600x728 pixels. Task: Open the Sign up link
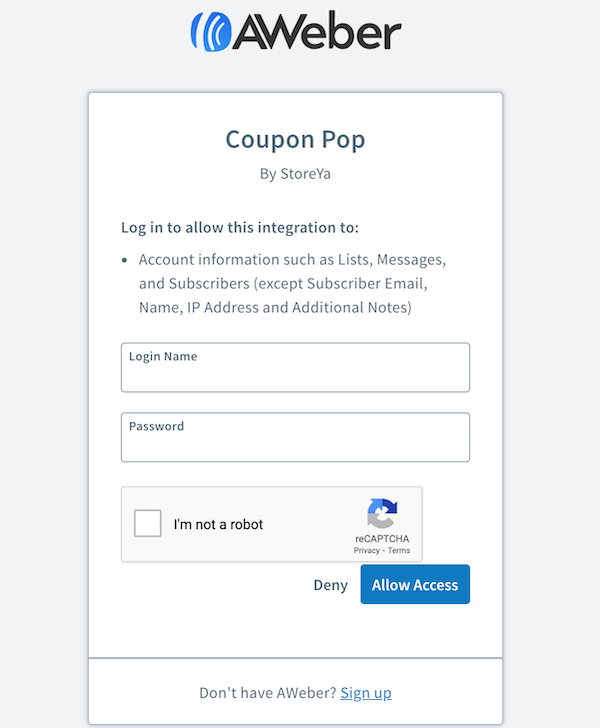[x=366, y=693]
